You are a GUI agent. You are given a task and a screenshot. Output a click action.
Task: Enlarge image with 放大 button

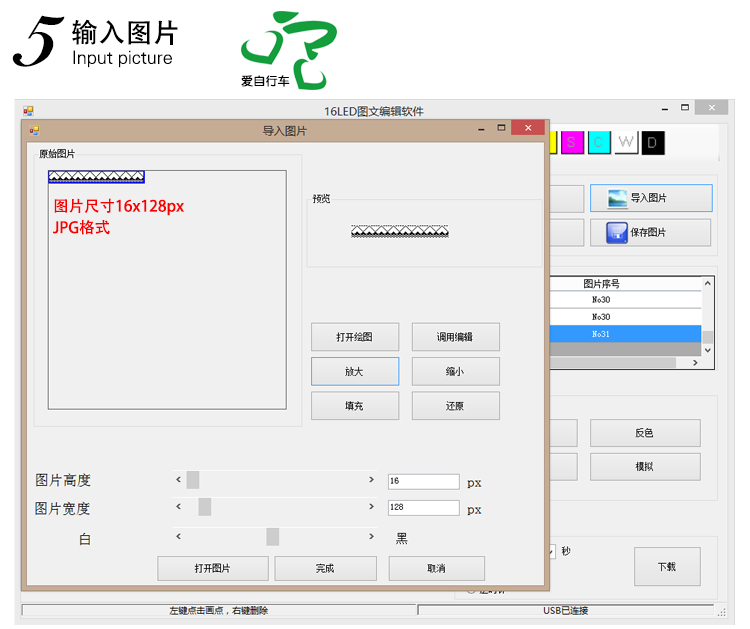click(x=354, y=371)
